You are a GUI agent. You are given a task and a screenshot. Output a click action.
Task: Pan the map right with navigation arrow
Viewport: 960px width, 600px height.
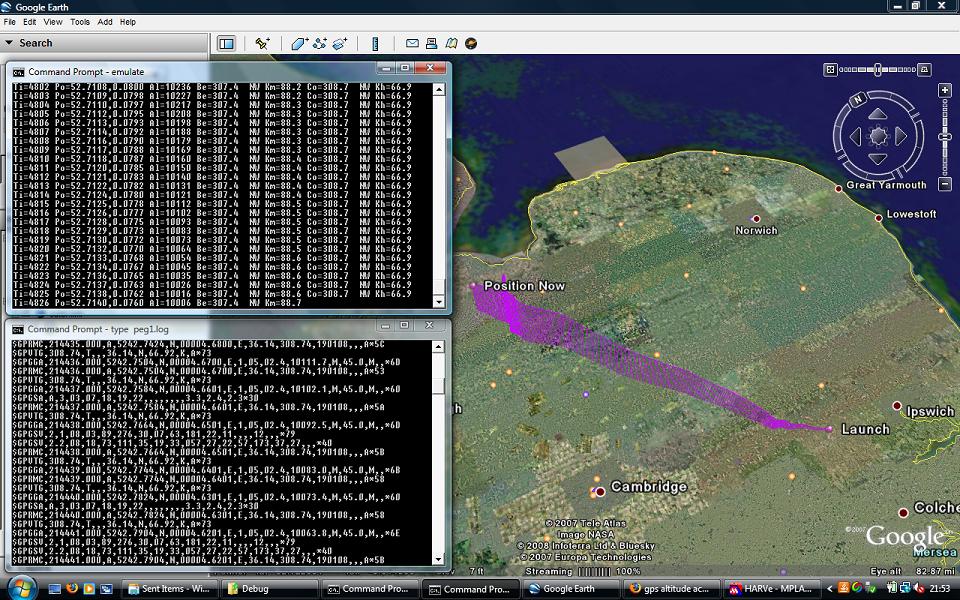point(901,136)
